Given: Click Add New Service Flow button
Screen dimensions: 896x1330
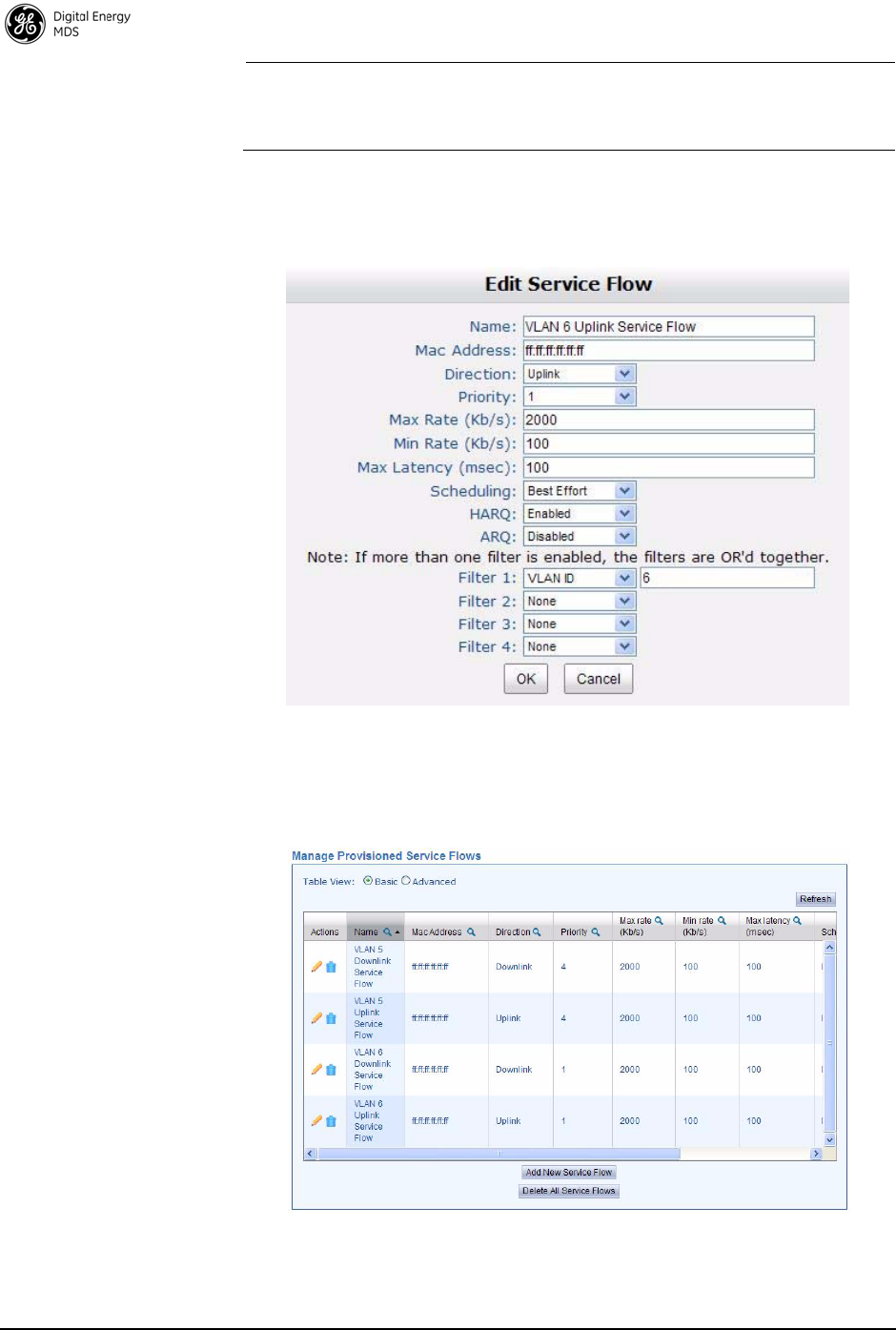Looking at the screenshot, I should click(569, 1173).
